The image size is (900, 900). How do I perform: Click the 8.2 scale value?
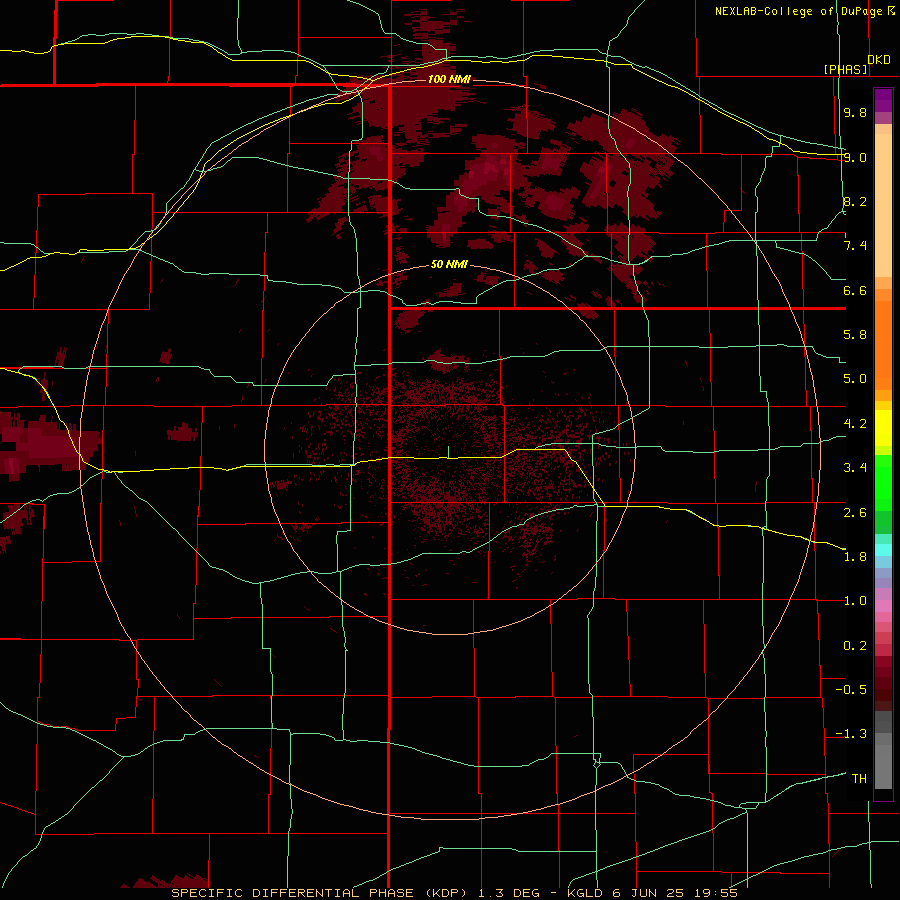click(x=855, y=201)
